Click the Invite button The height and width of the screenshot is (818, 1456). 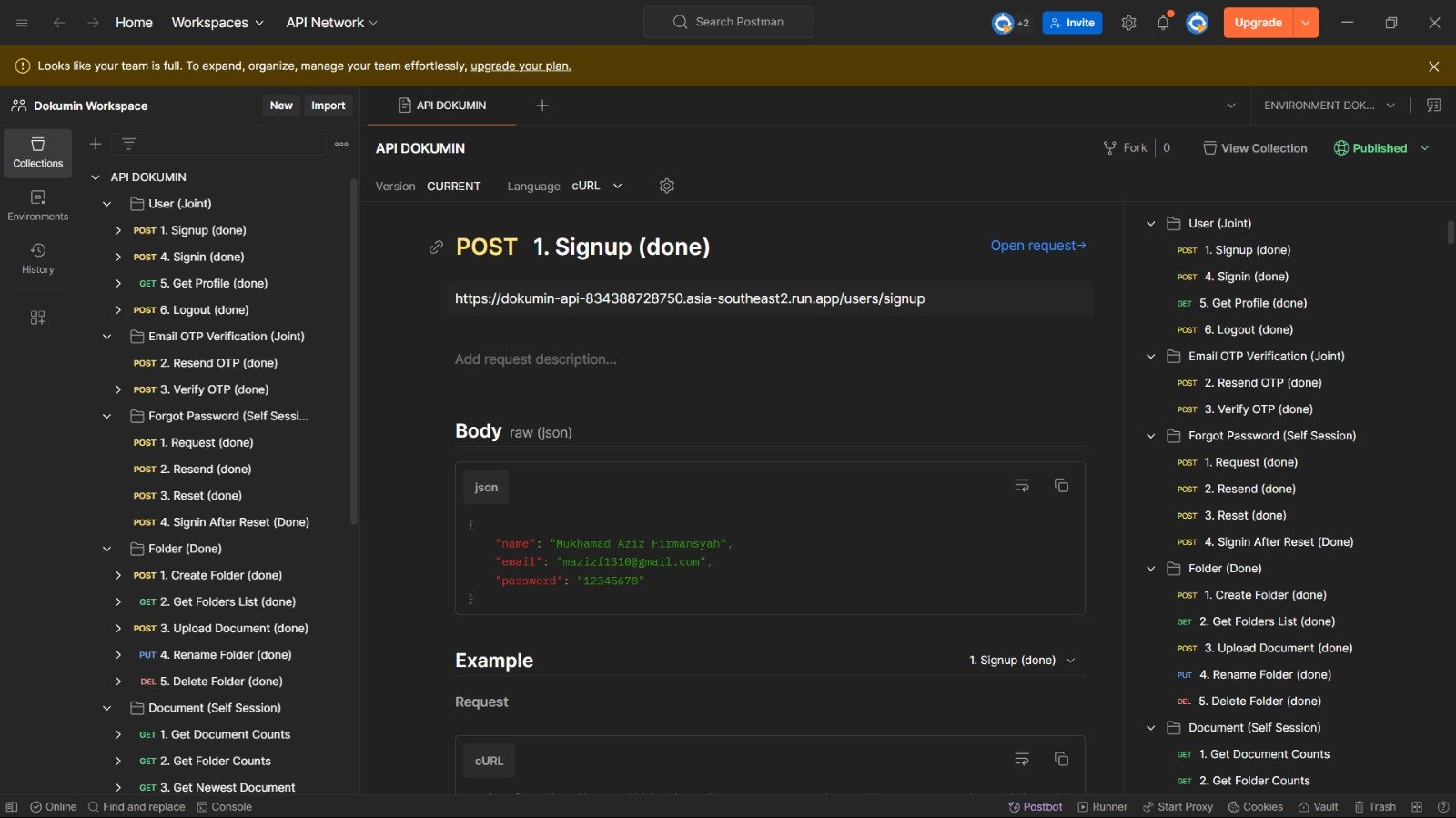point(1072,23)
